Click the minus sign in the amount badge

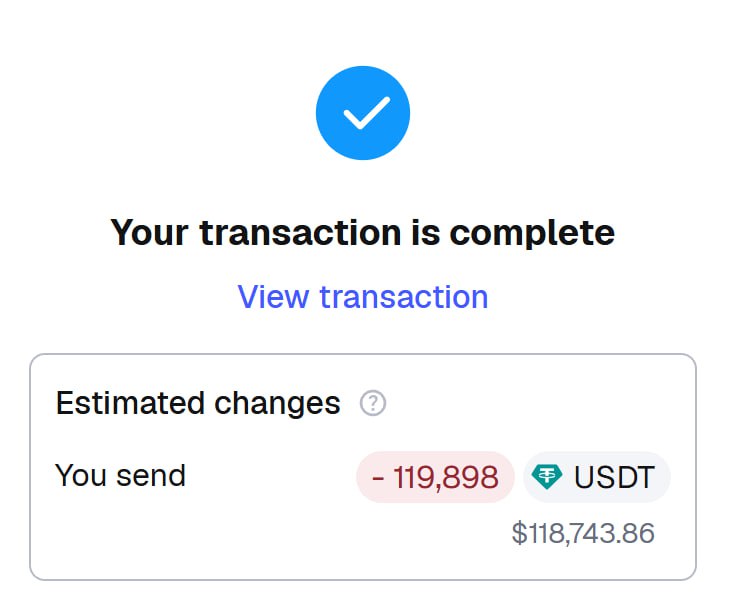pyautogui.click(x=378, y=478)
